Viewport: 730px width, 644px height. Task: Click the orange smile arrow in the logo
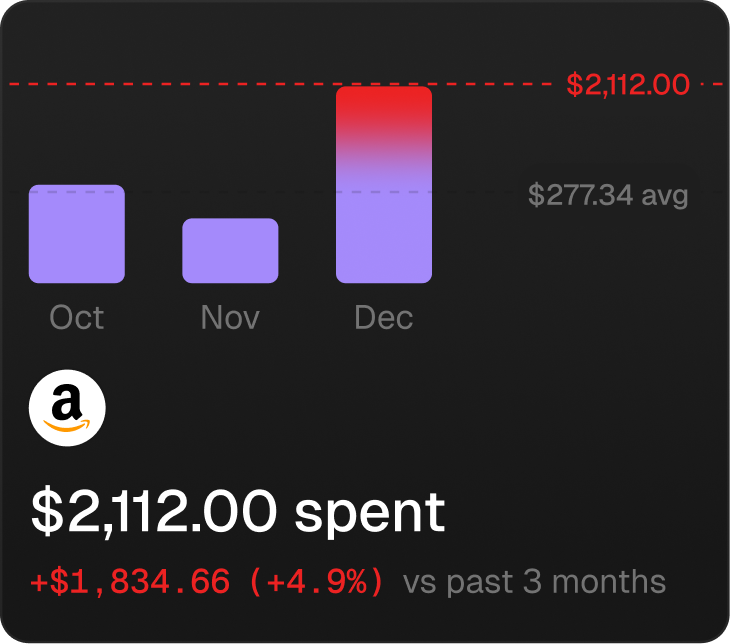coord(67,425)
